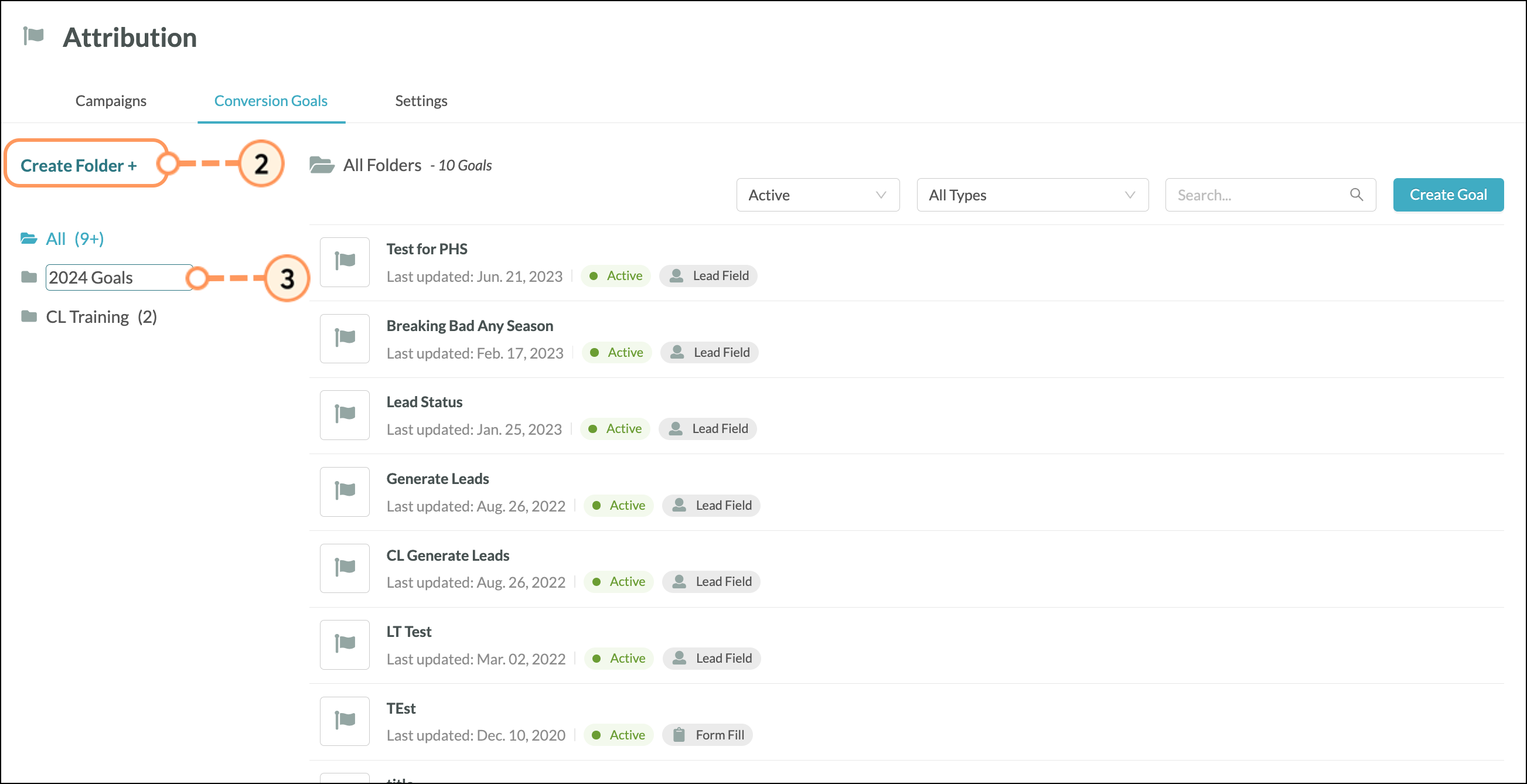Open the Campaigns tab

(x=111, y=101)
